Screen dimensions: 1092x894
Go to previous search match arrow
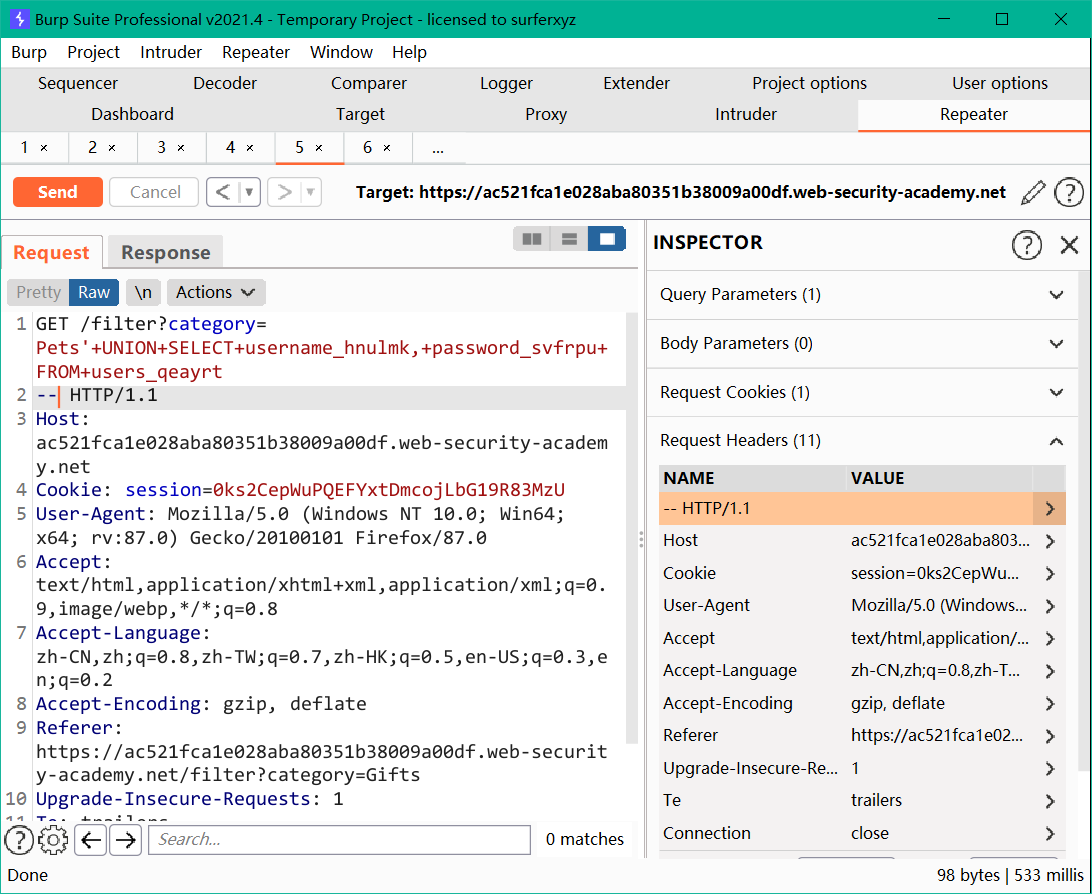click(91, 840)
